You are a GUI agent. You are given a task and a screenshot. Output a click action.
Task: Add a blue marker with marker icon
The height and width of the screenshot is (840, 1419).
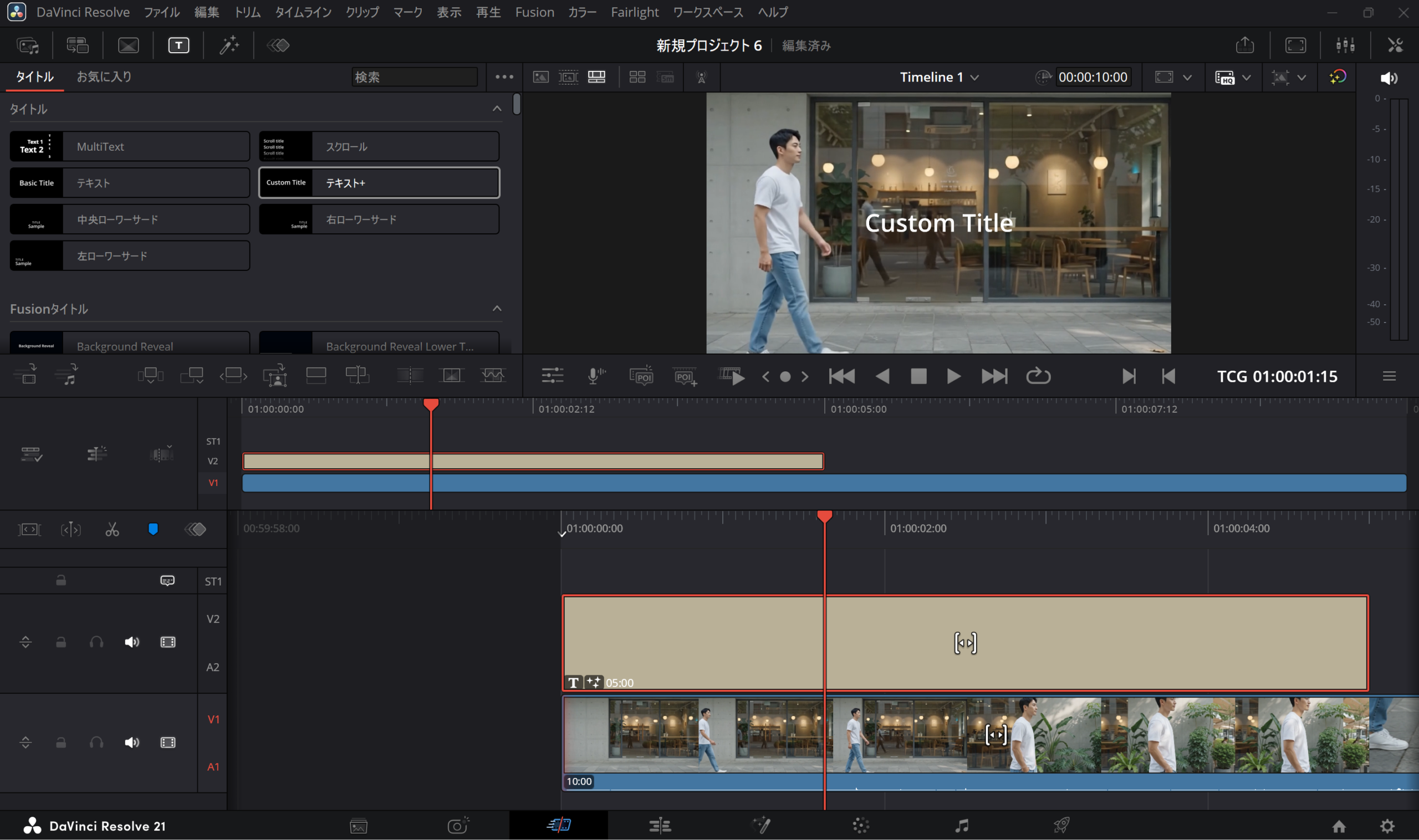pyautogui.click(x=153, y=529)
